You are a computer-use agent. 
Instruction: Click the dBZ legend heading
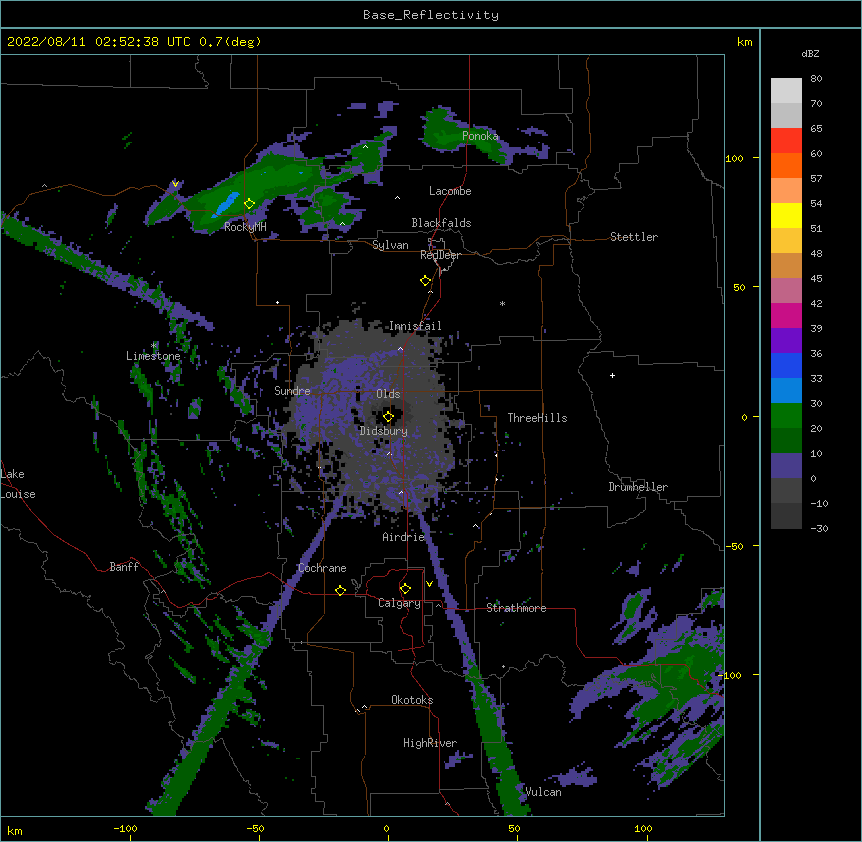click(x=810, y=54)
